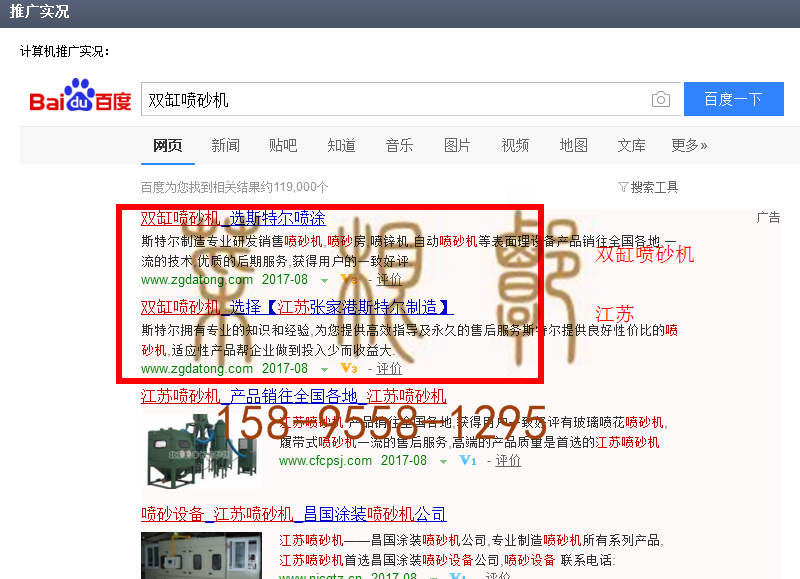This screenshot has width=800, height=579.
Task: Click the 百度为您找到相关结果约119,000个 text
Action: tap(234, 187)
